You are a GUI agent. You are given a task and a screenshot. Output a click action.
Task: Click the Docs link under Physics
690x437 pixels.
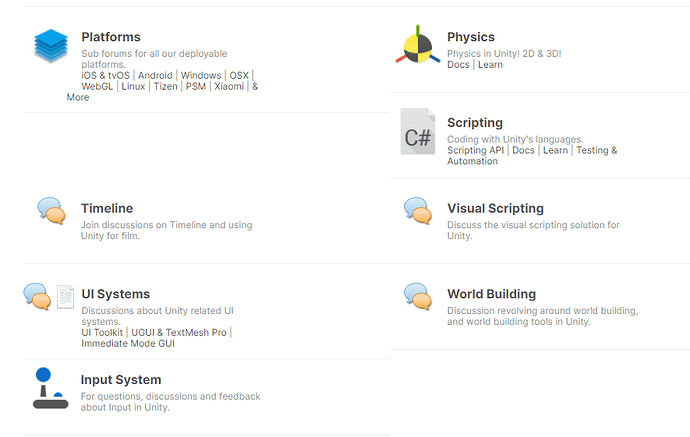click(x=458, y=65)
